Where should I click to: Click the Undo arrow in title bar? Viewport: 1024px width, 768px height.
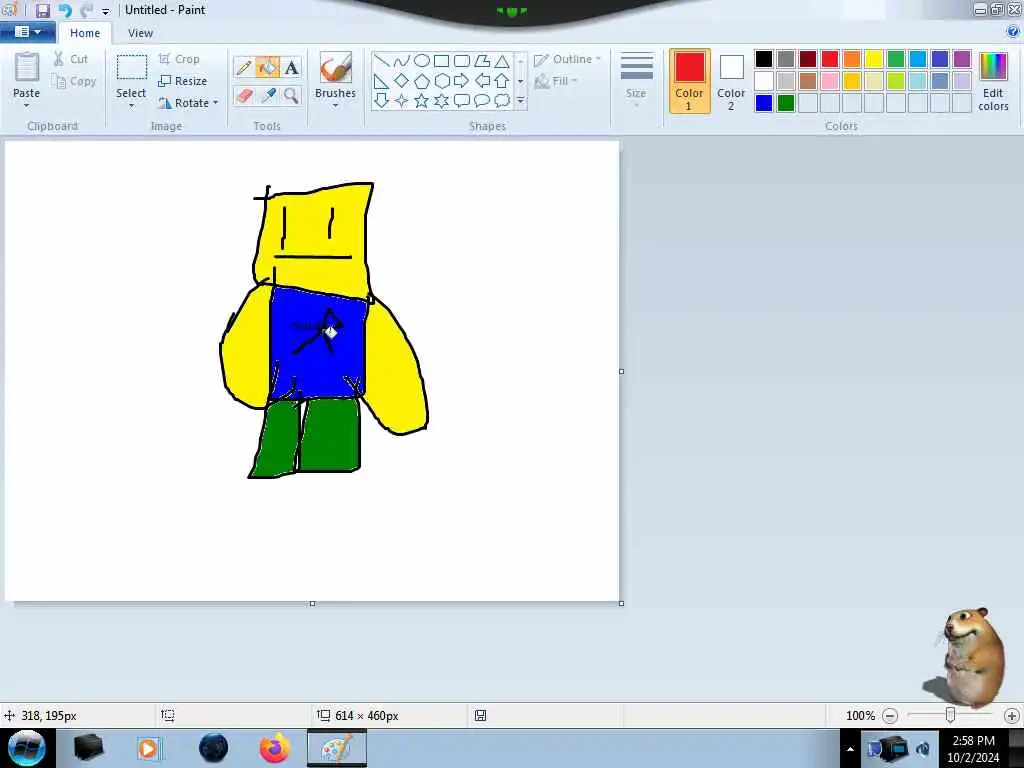[x=65, y=10]
